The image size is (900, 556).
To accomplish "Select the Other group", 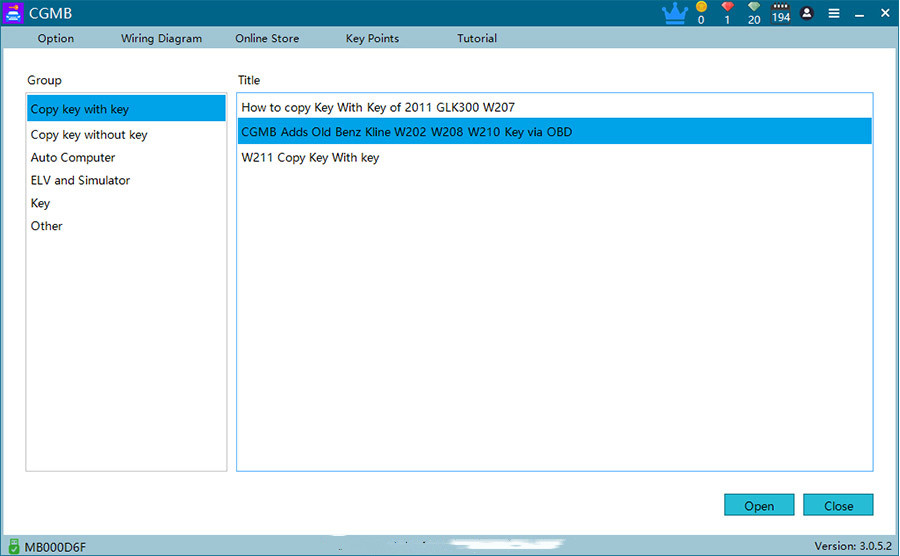I will (126, 226).
